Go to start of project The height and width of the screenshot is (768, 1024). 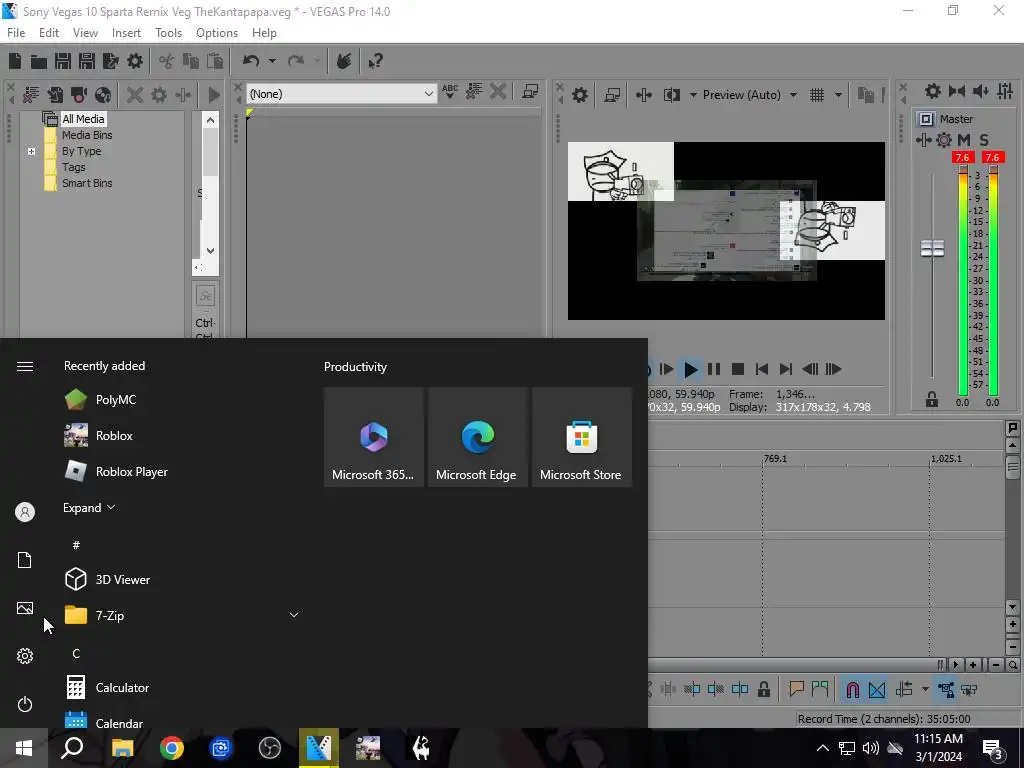(x=761, y=370)
